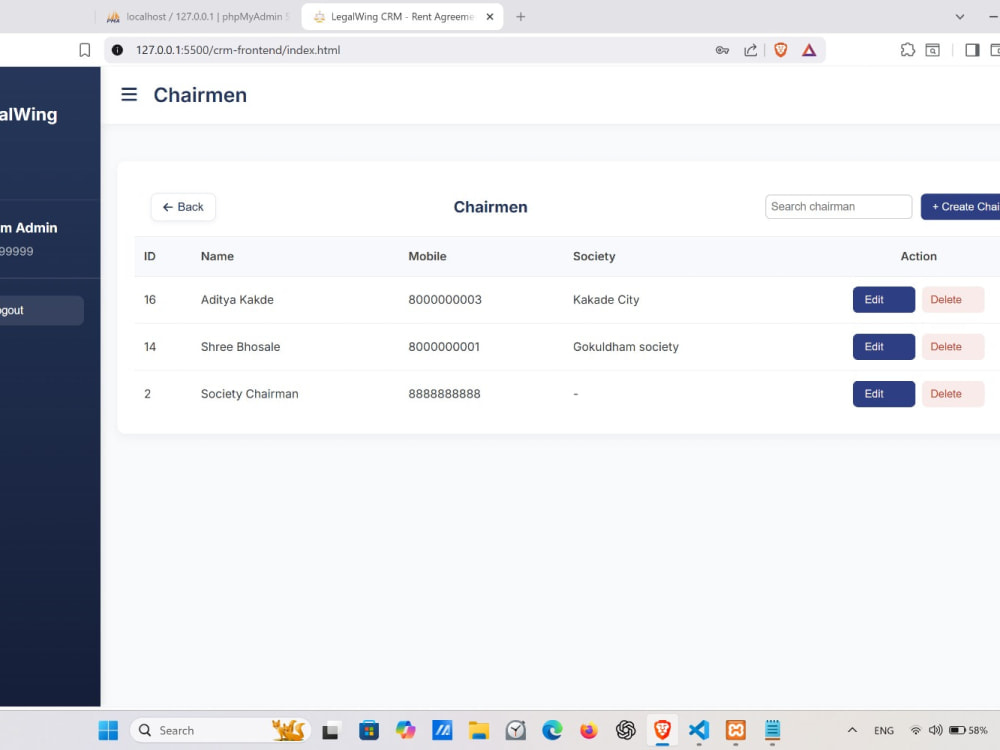Image resolution: width=1000 pixels, height=750 pixels.
Task: Select mobile number 8888888888
Action: tap(445, 394)
